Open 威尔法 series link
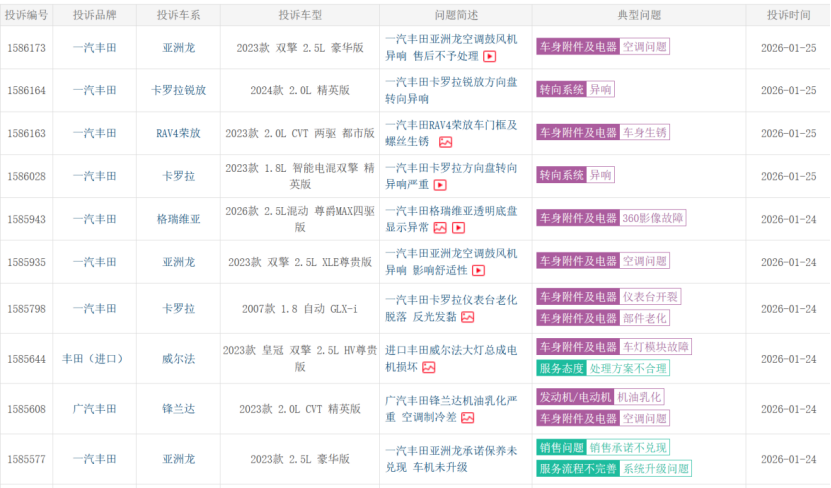The width and height of the screenshot is (831, 488). pos(179,359)
